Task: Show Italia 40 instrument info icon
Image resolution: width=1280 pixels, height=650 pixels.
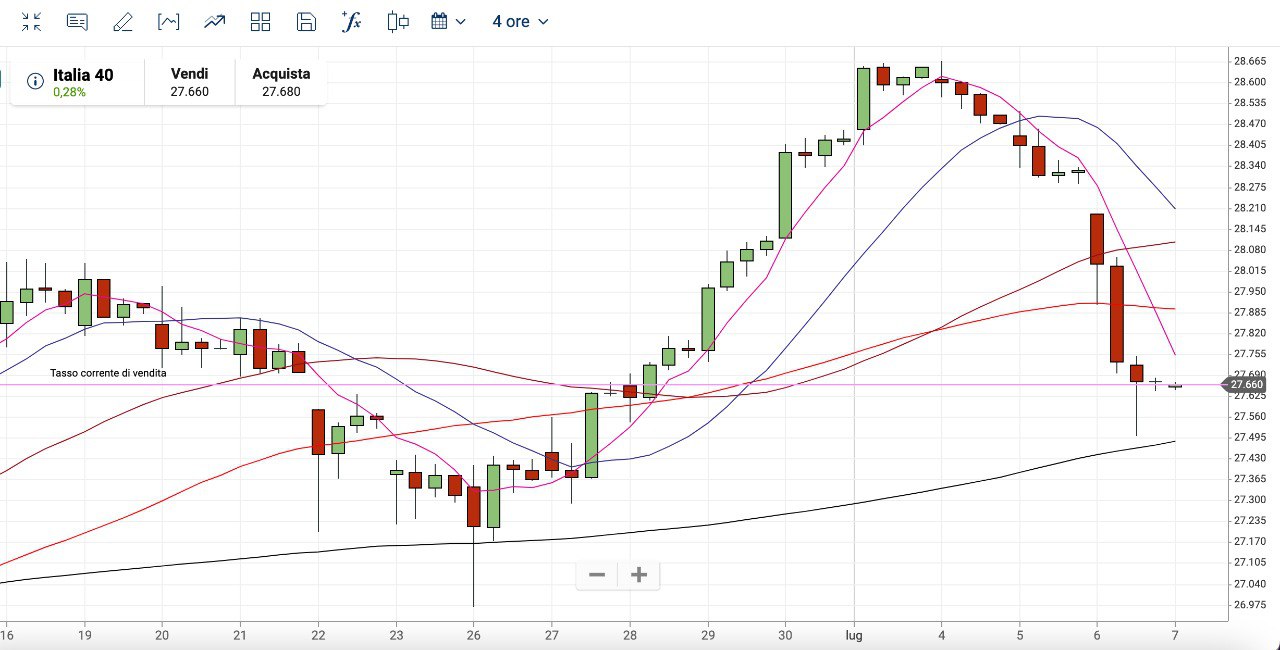Action: [x=35, y=81]
